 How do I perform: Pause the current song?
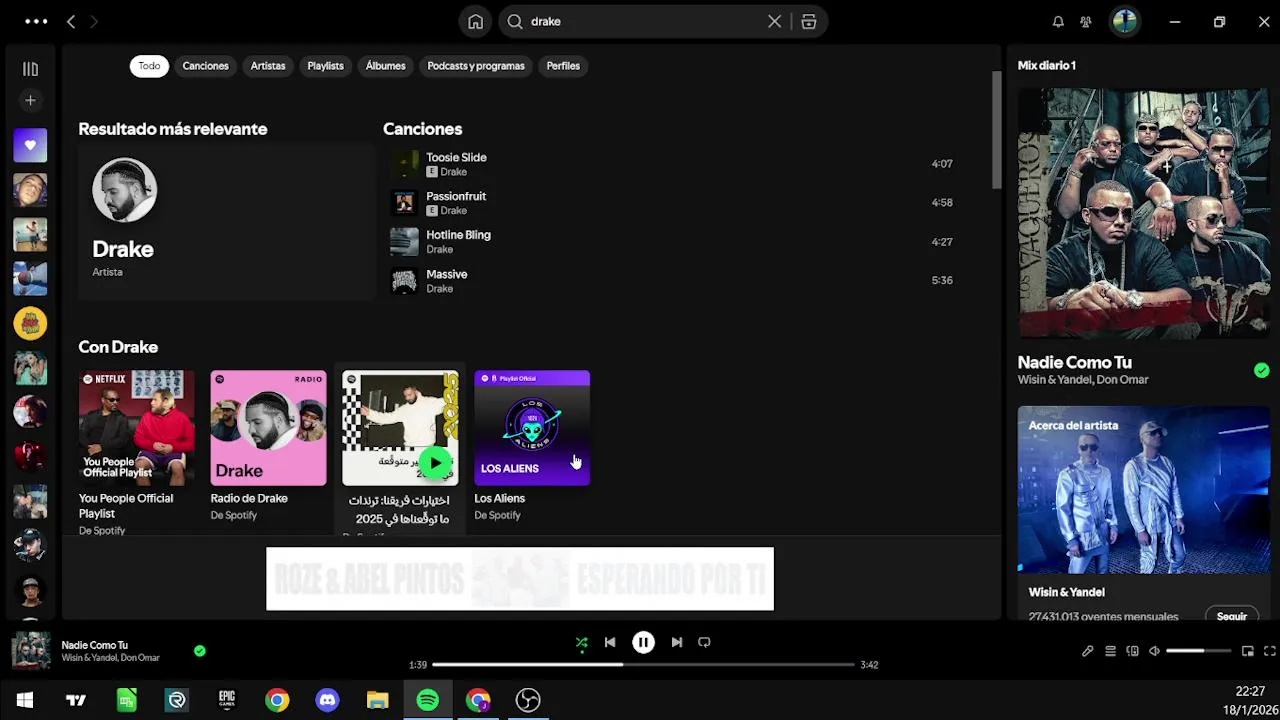[x=643, y=642]
